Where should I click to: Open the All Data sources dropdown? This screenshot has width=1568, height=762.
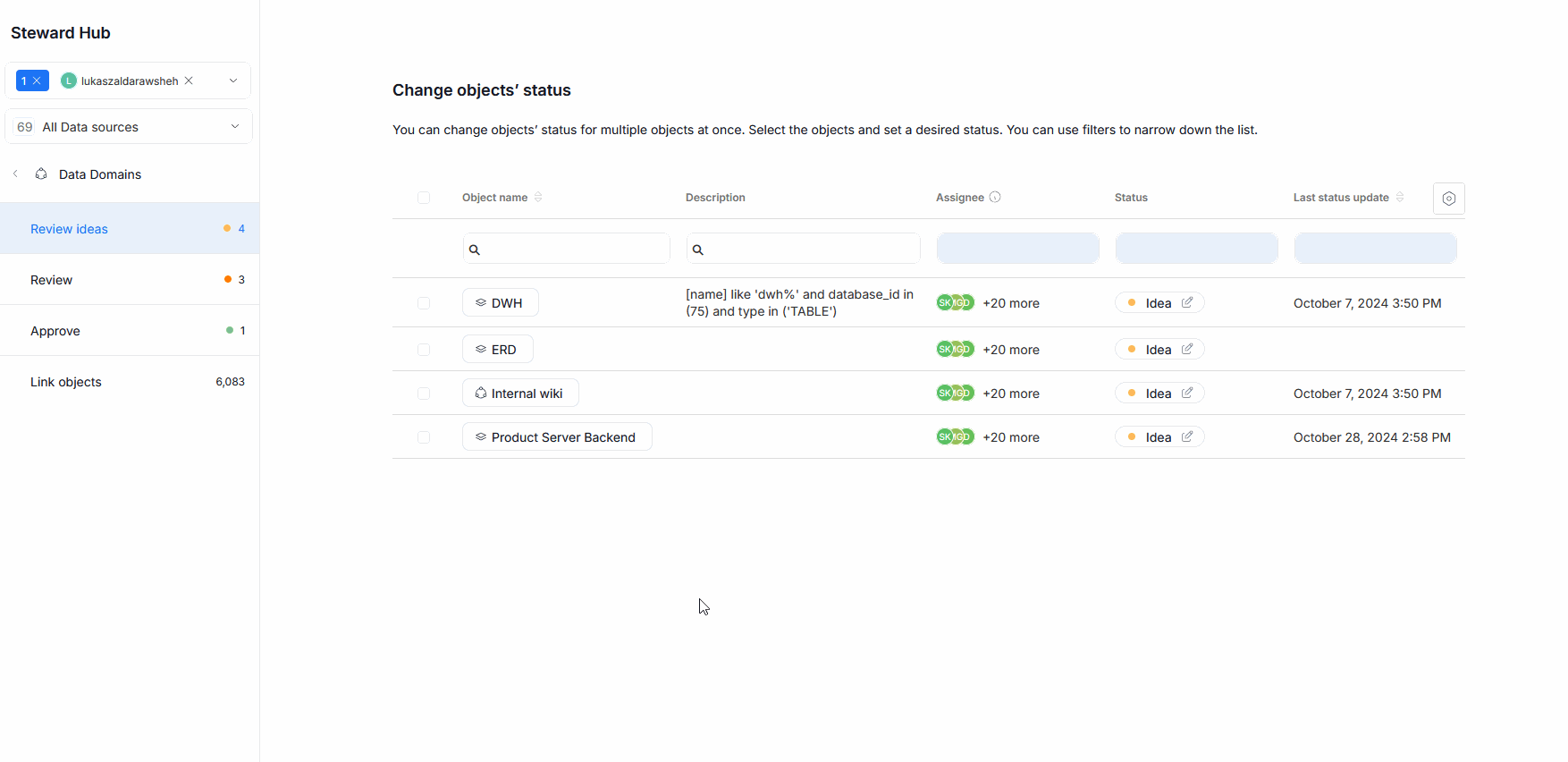tap(235, 127)
